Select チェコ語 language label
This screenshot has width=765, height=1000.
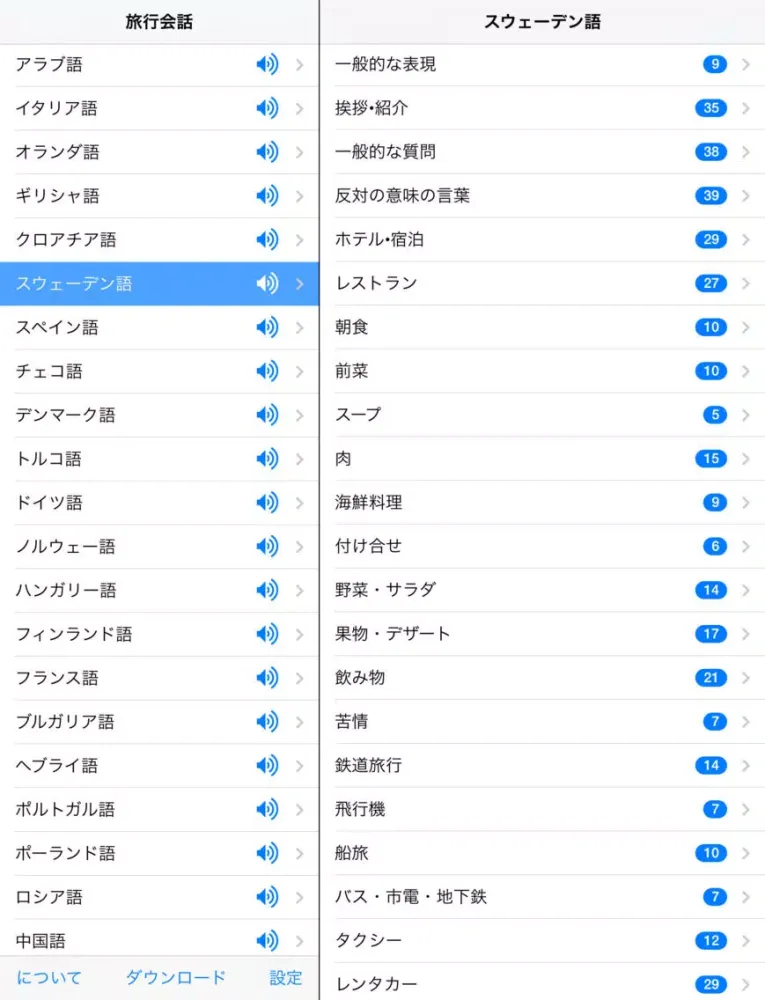tap(49, 371)
